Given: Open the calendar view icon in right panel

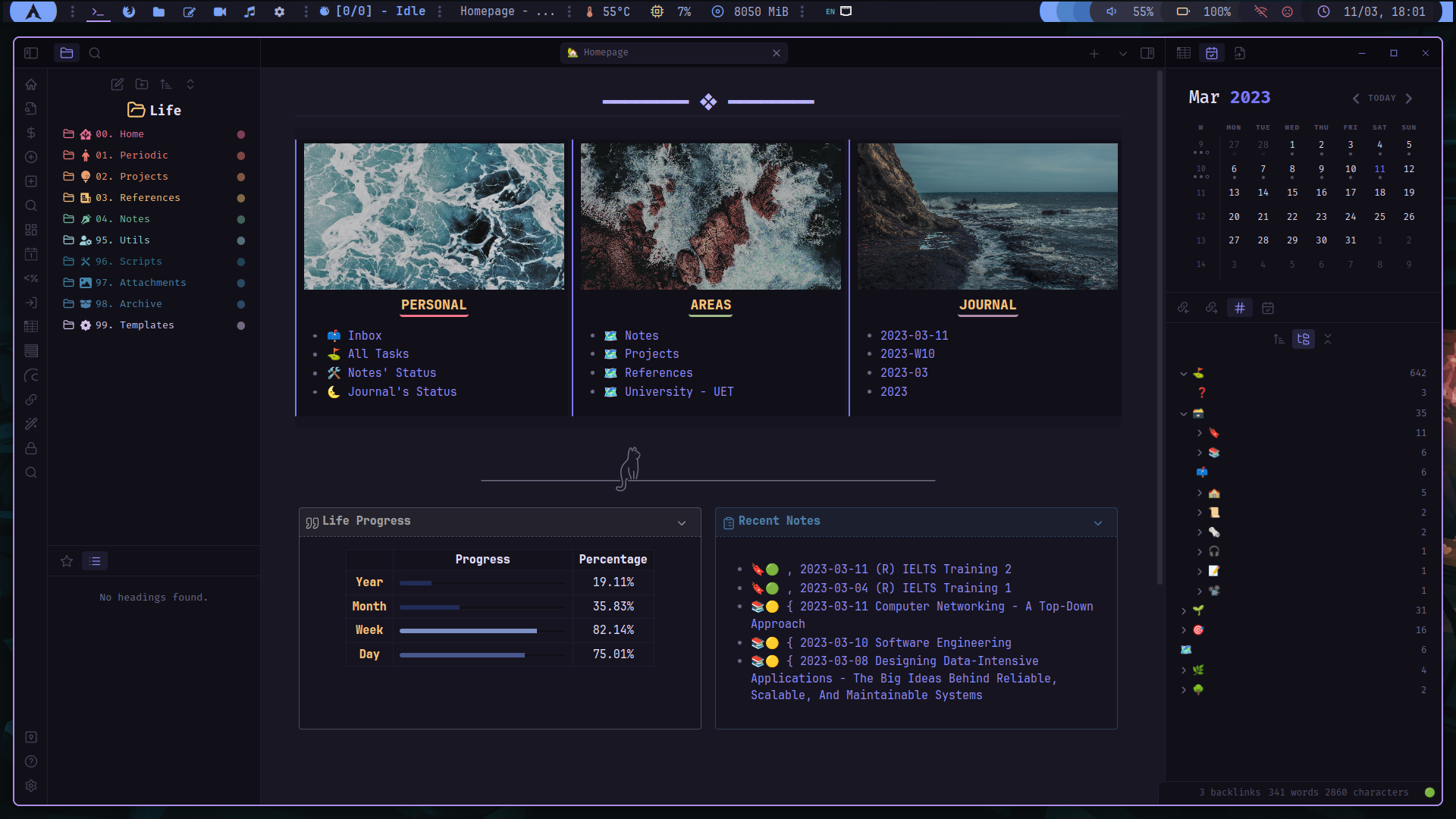Looking at the screenshot, I should 1268,307.
